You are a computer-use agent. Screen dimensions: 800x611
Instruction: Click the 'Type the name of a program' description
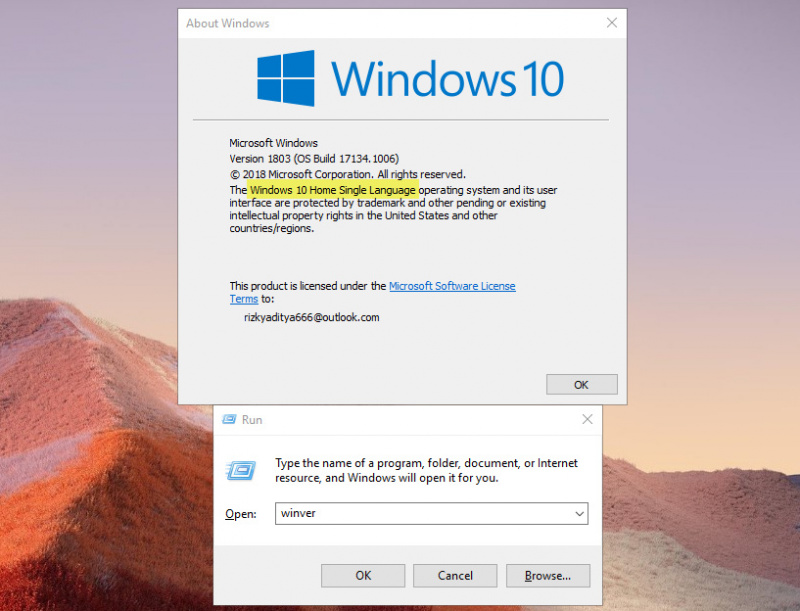427,470
